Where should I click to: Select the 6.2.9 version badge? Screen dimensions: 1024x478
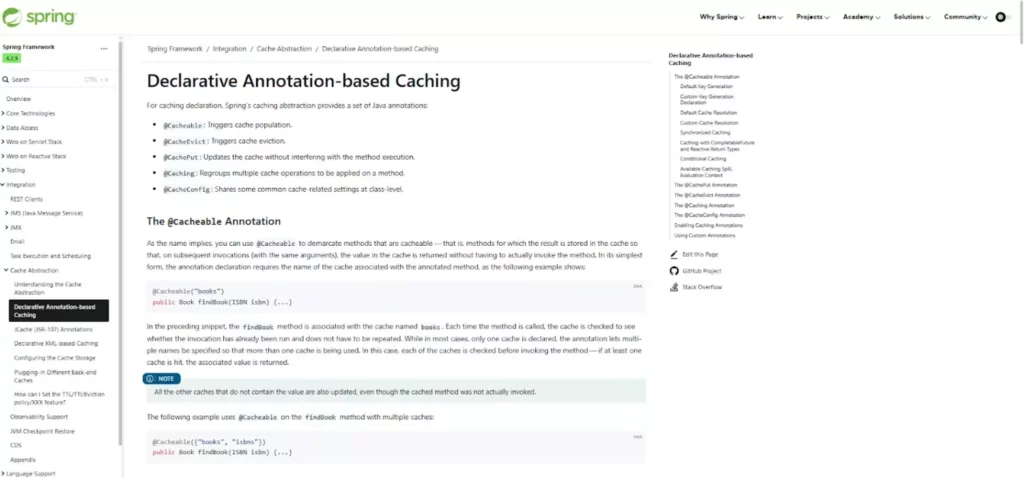[x=12, y=58]
